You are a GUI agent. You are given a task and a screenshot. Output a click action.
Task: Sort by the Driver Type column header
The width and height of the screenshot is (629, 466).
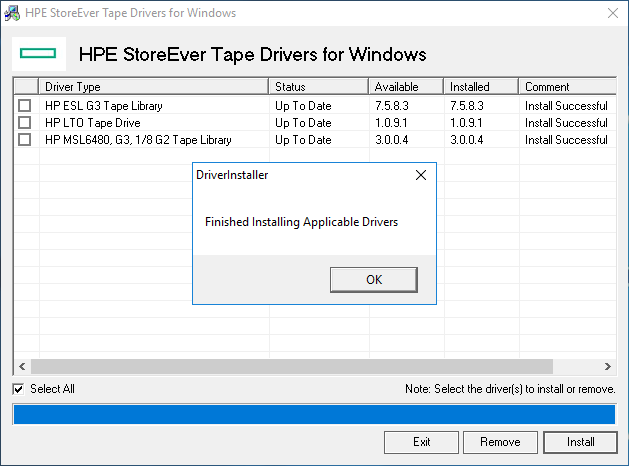[154, 87]
